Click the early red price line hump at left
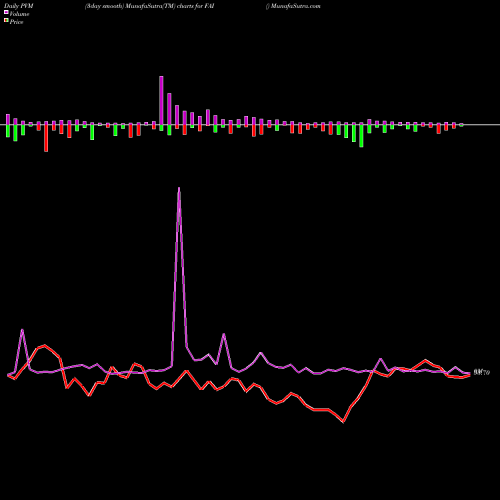The image size is (500, 500). tap(44, 346)
